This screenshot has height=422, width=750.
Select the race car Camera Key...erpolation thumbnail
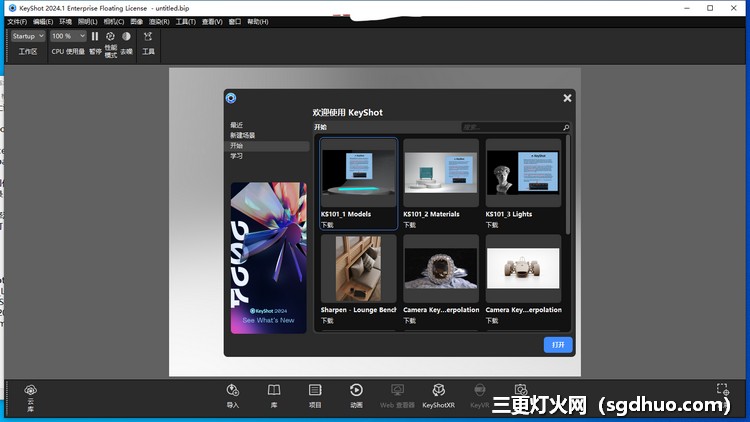pyautogui.click(x=523, y=268)
